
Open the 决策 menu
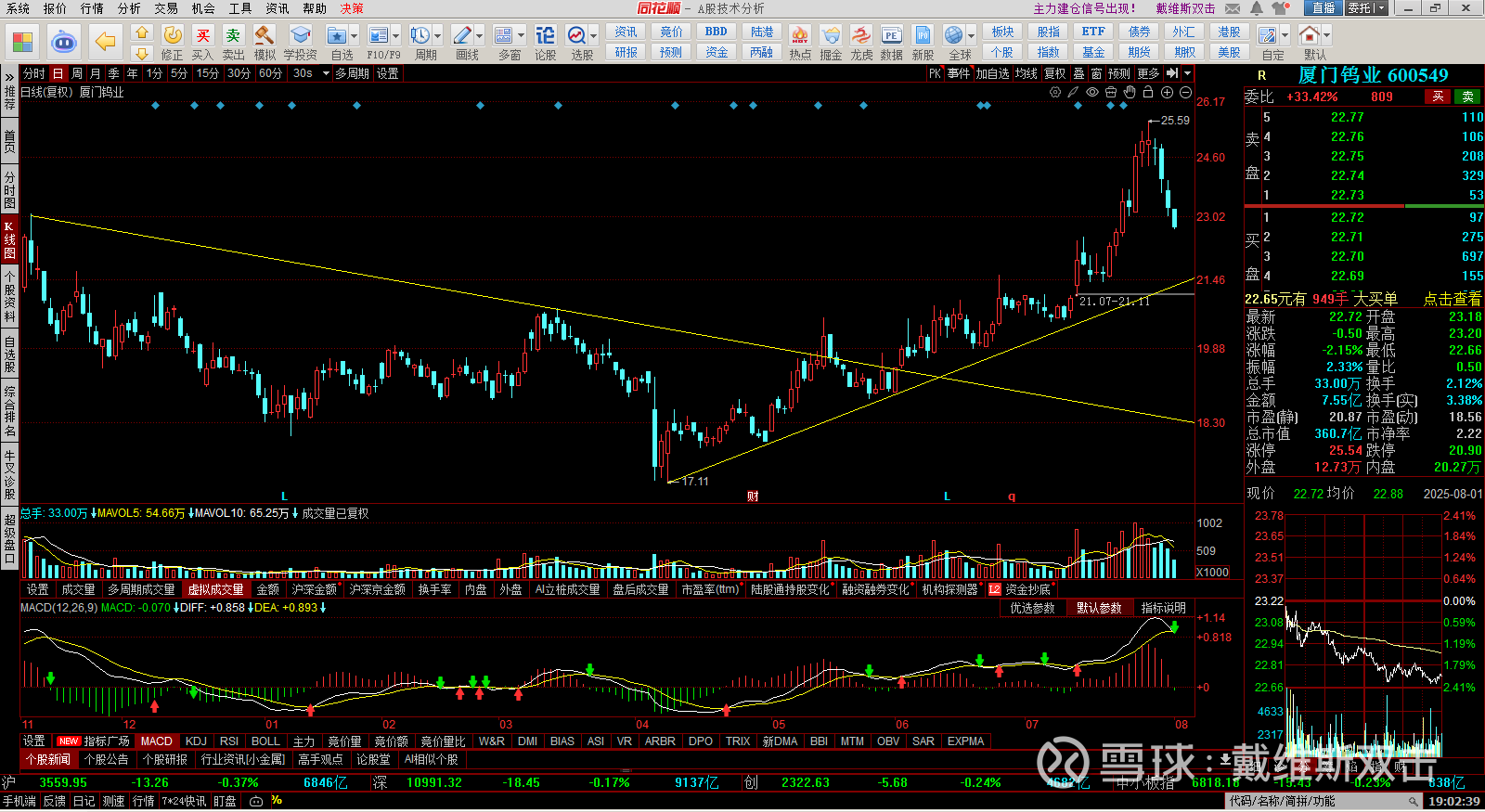click(x=352, y=8)
